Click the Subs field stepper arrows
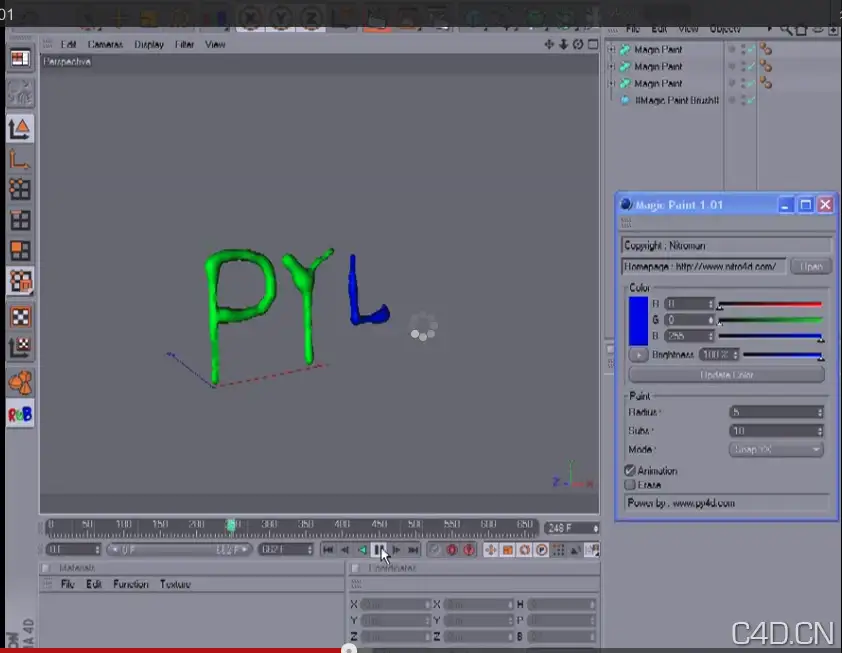This screenshot has width=842, height=653. click(x=819, y=431)
